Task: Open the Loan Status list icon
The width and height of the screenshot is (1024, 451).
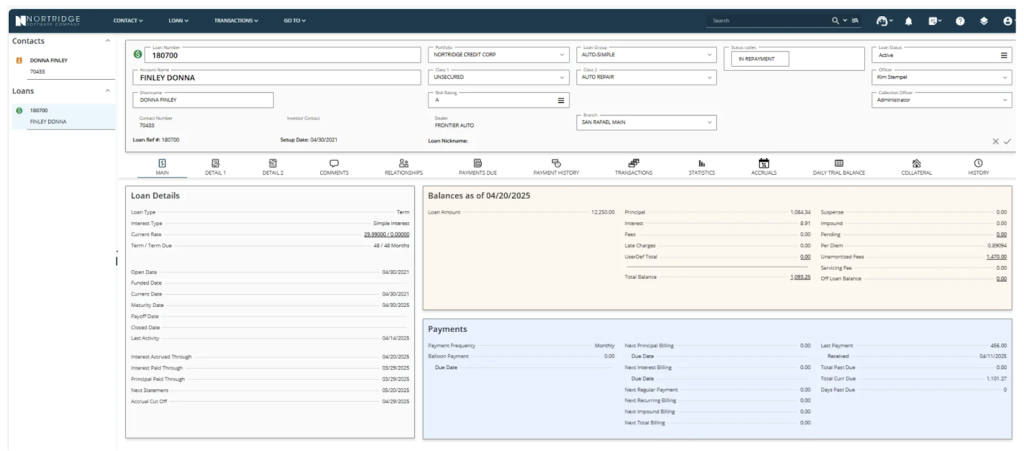Action: coord(1004,55)
